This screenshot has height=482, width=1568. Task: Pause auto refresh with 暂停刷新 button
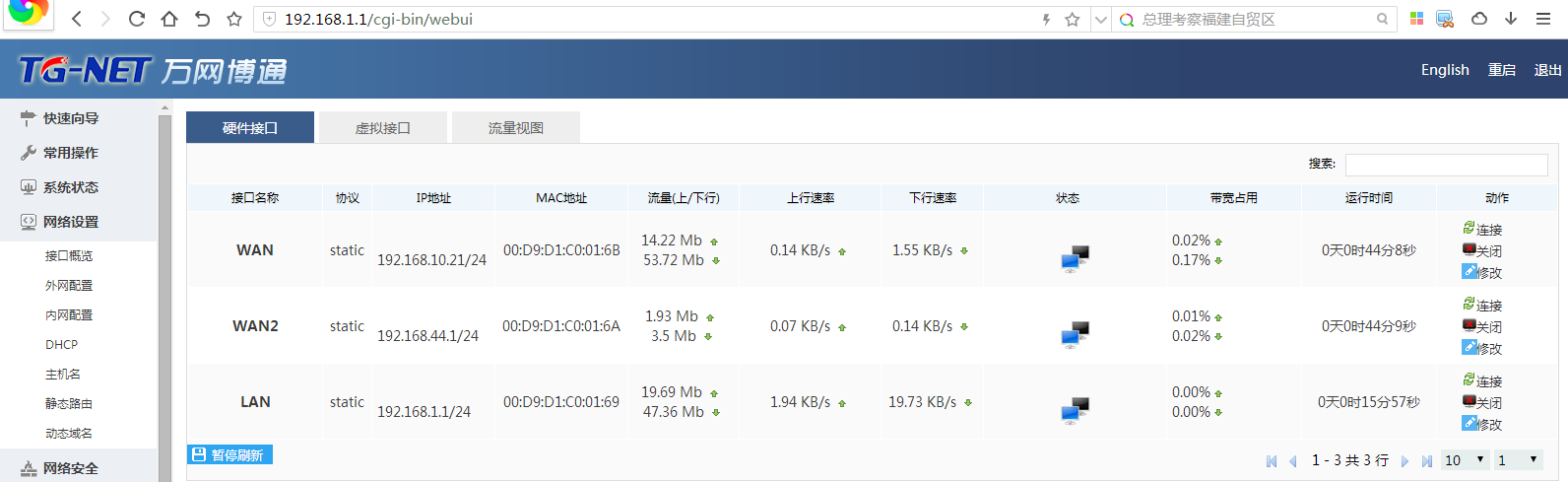point(229,454)
